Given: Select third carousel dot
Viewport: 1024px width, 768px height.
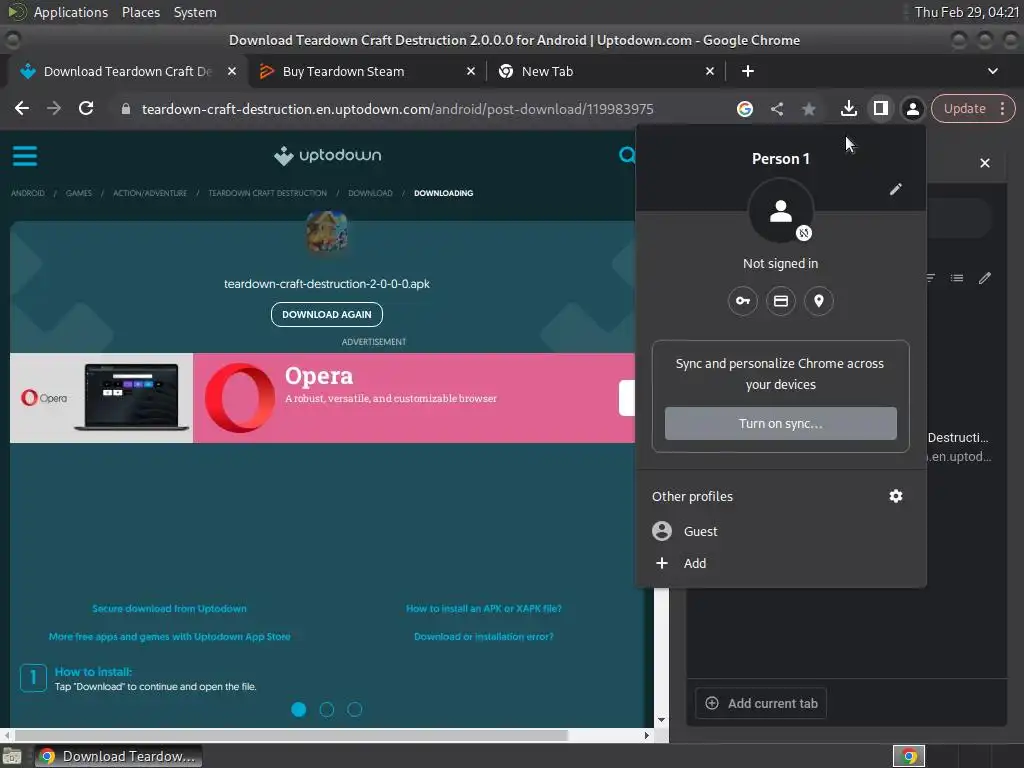Looking at the screenshot, I should click(355, 709).
